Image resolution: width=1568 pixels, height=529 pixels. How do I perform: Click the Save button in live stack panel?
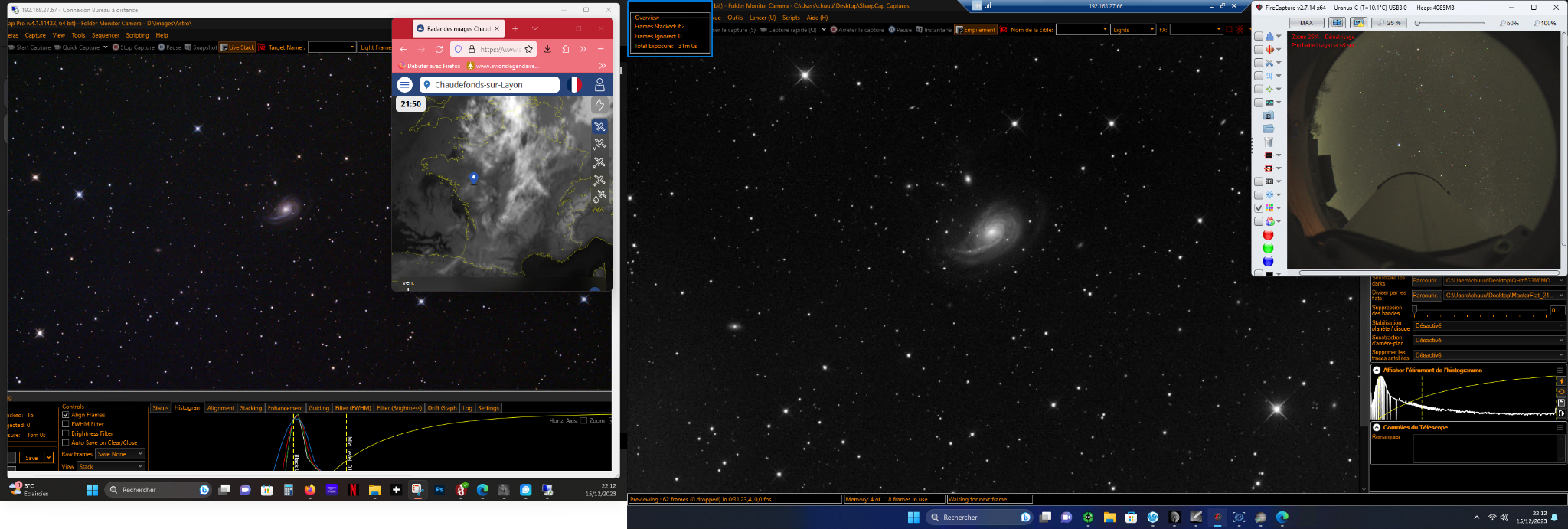click(x=31, y=458)
